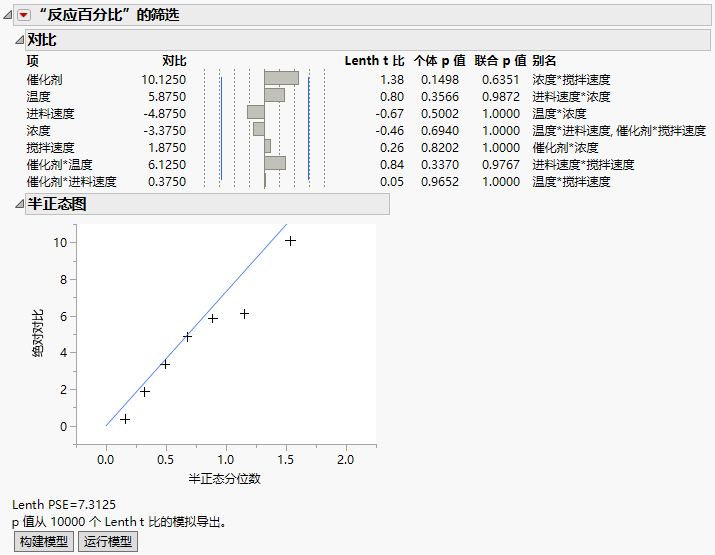Collapse the 半正态图 section disclosure triangle
Screen dimensions: 715x555
(x=19, y=204)
